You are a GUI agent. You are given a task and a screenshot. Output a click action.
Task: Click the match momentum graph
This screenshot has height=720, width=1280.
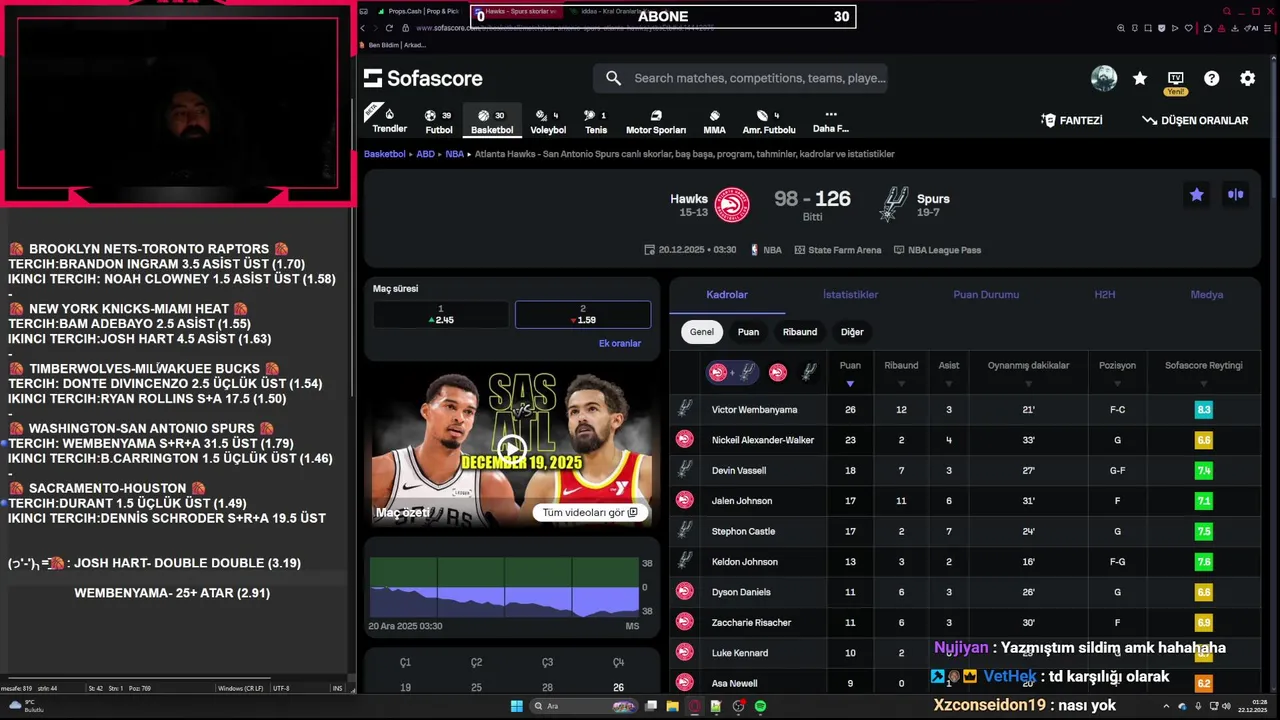click(504, 587)
